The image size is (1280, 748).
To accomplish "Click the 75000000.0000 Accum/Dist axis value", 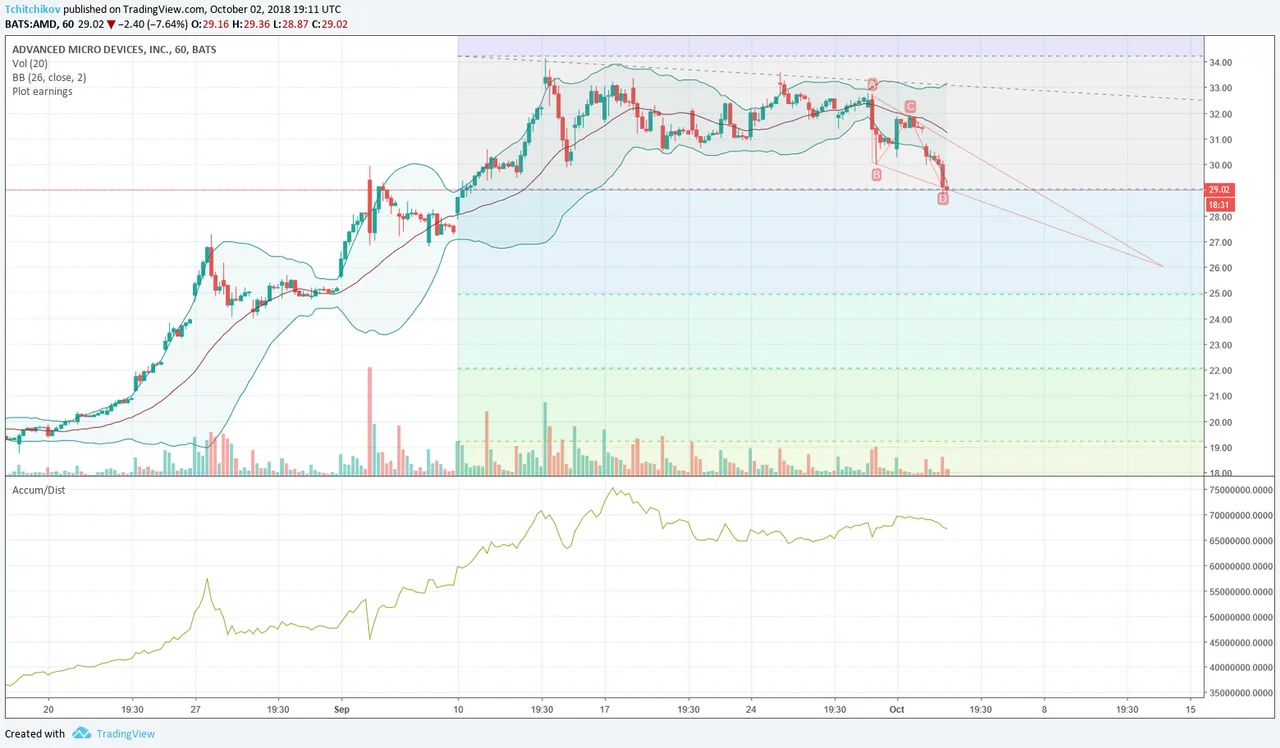I will 1241,491.
